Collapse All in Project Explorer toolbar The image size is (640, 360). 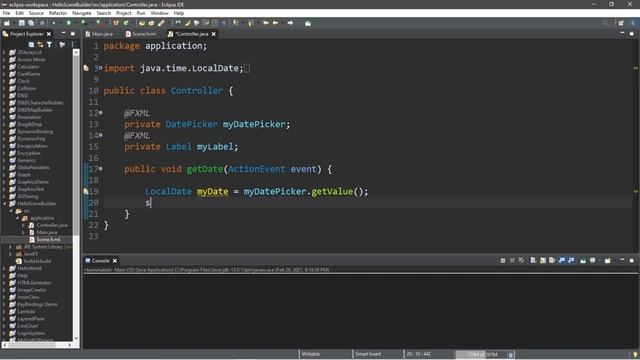point(31,44)
